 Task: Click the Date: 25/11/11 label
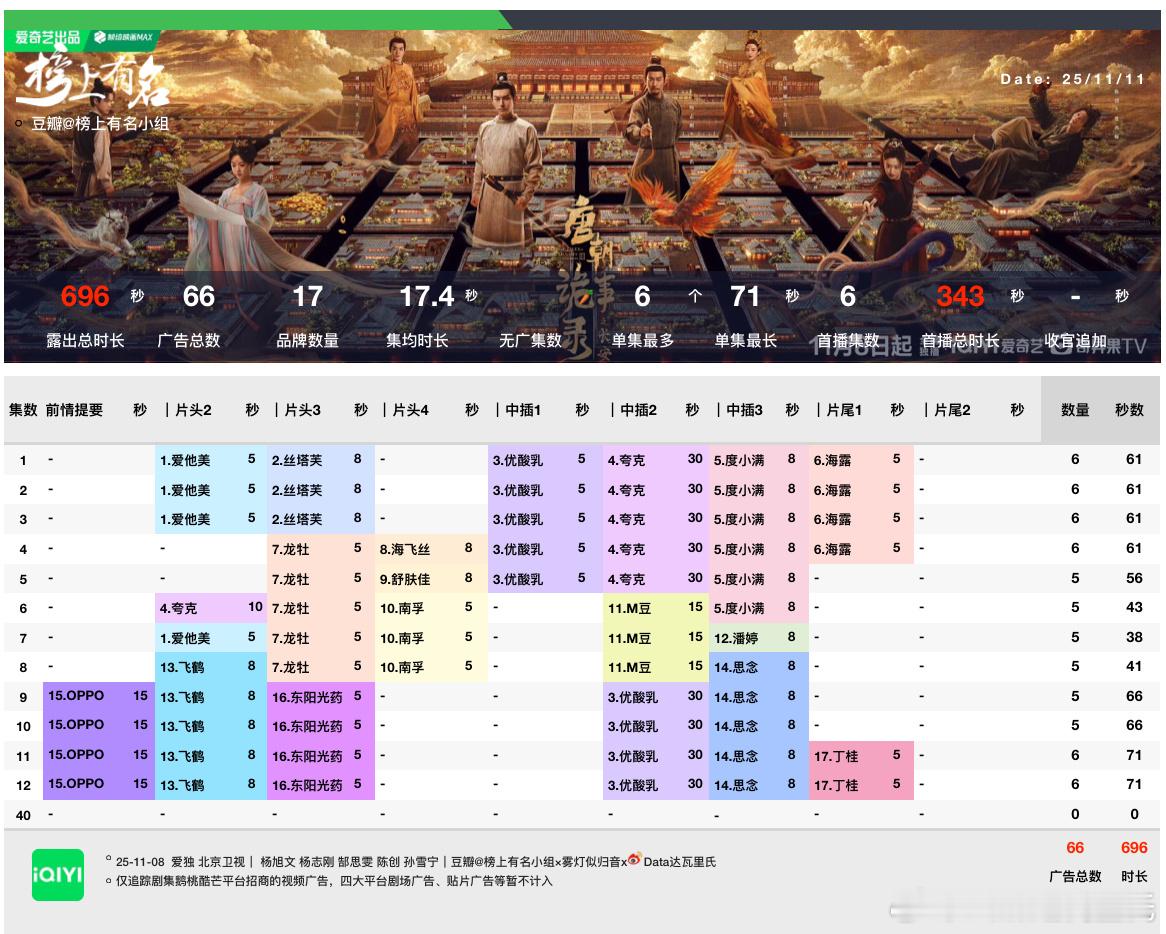click(x=1072, y=79)
